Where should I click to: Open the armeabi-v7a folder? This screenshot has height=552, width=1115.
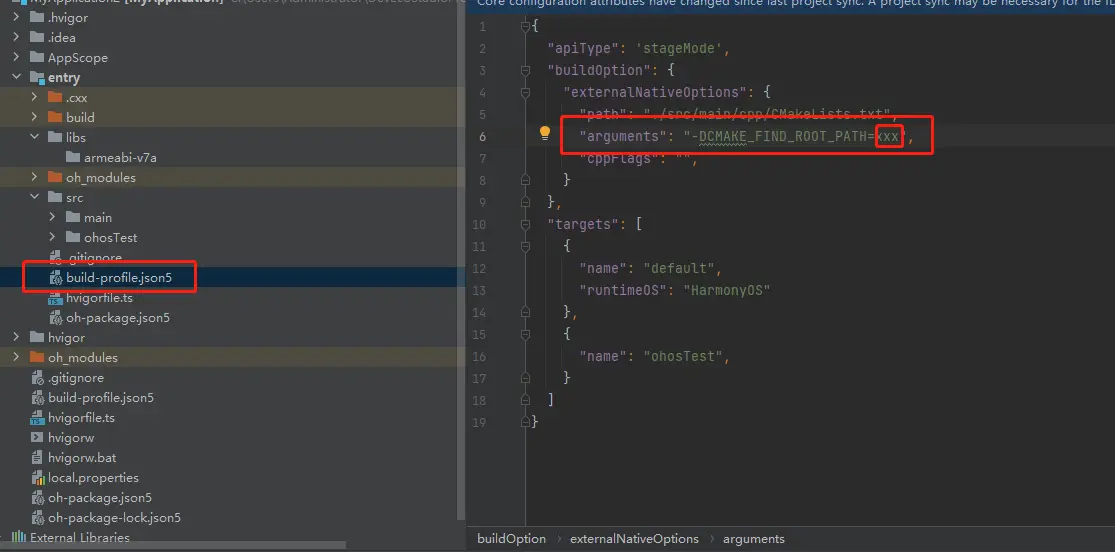coord(120,157)
